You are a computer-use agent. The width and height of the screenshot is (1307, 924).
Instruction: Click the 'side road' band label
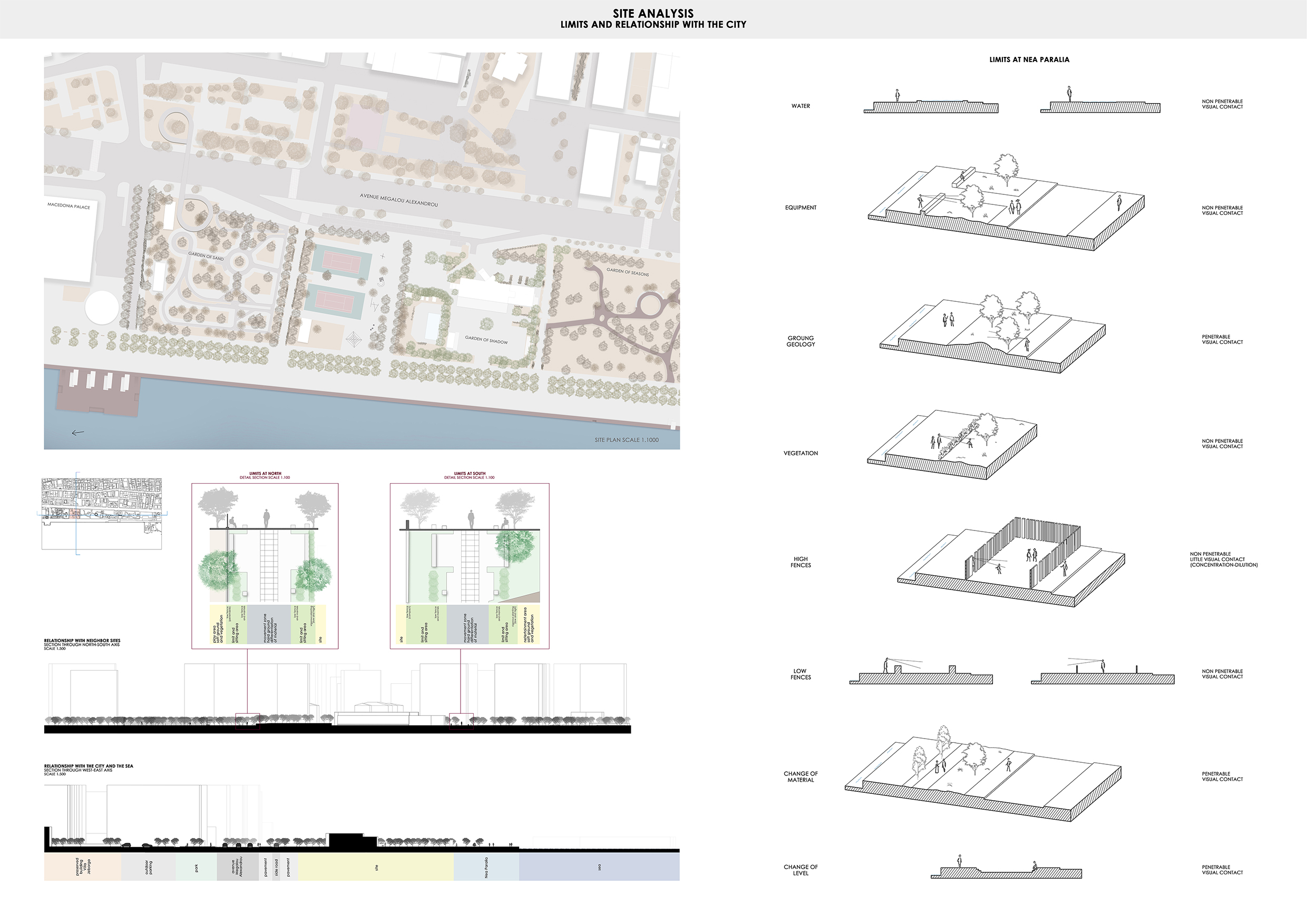[277, 867]
